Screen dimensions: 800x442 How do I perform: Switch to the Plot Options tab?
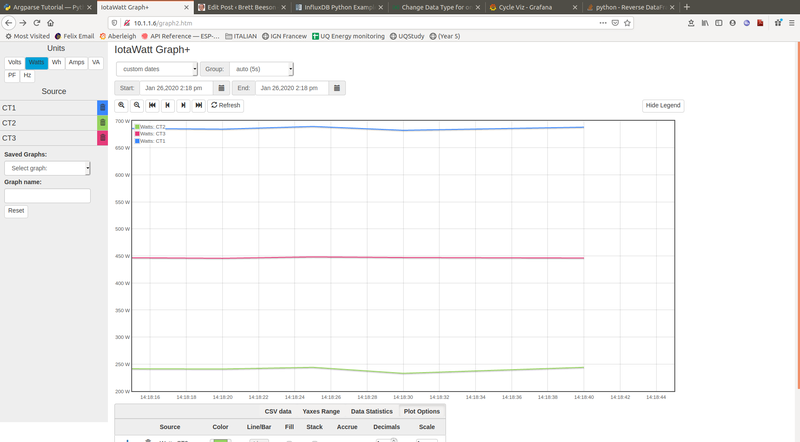click(421, 411)
